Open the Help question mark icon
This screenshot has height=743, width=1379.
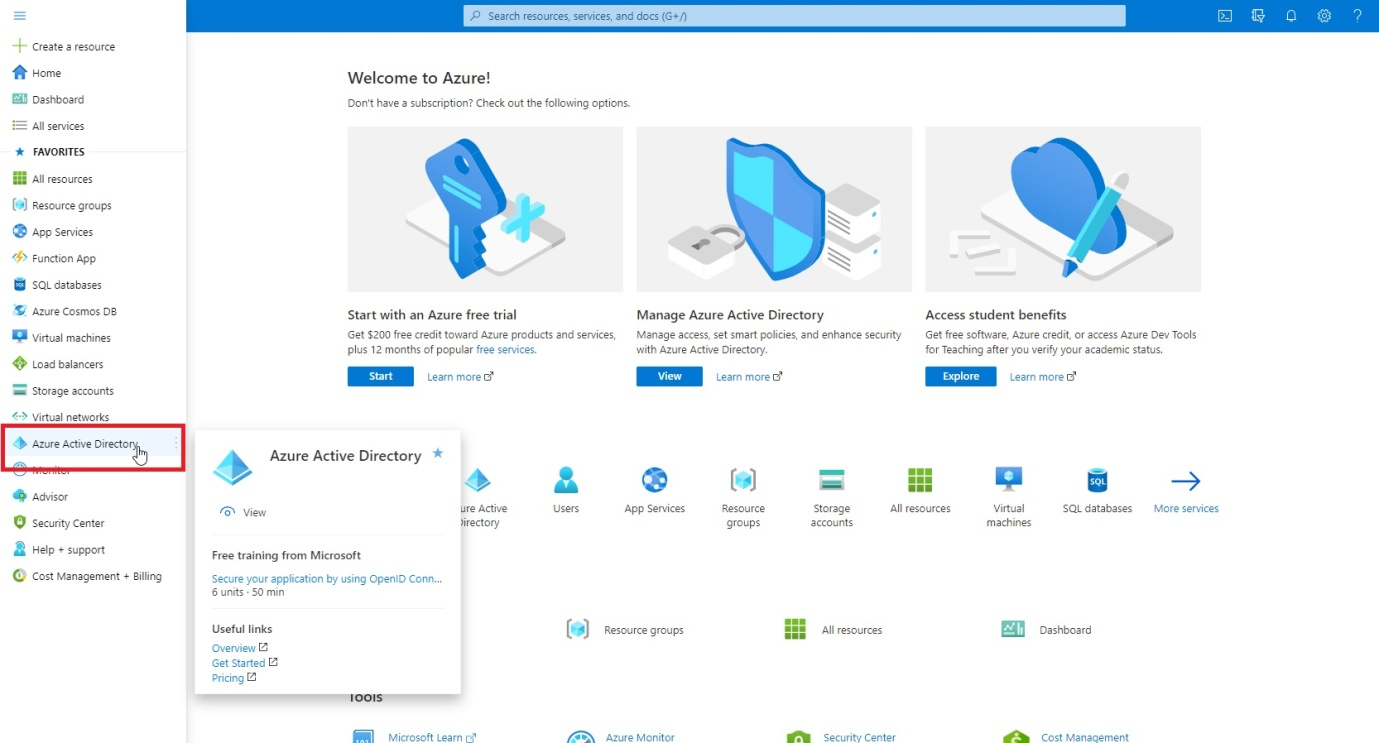(x=1357, y=16)
